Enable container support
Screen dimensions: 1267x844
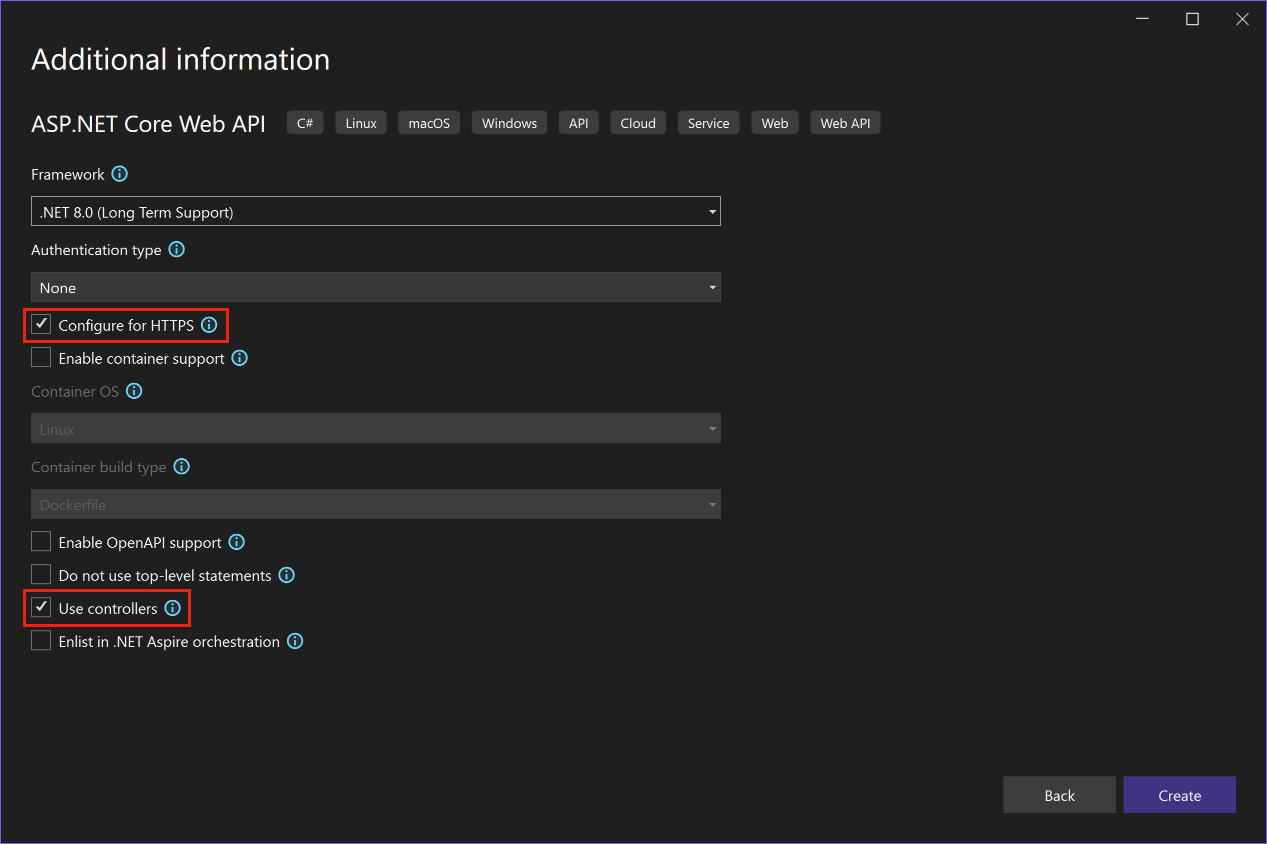click(x=41, y=357)
